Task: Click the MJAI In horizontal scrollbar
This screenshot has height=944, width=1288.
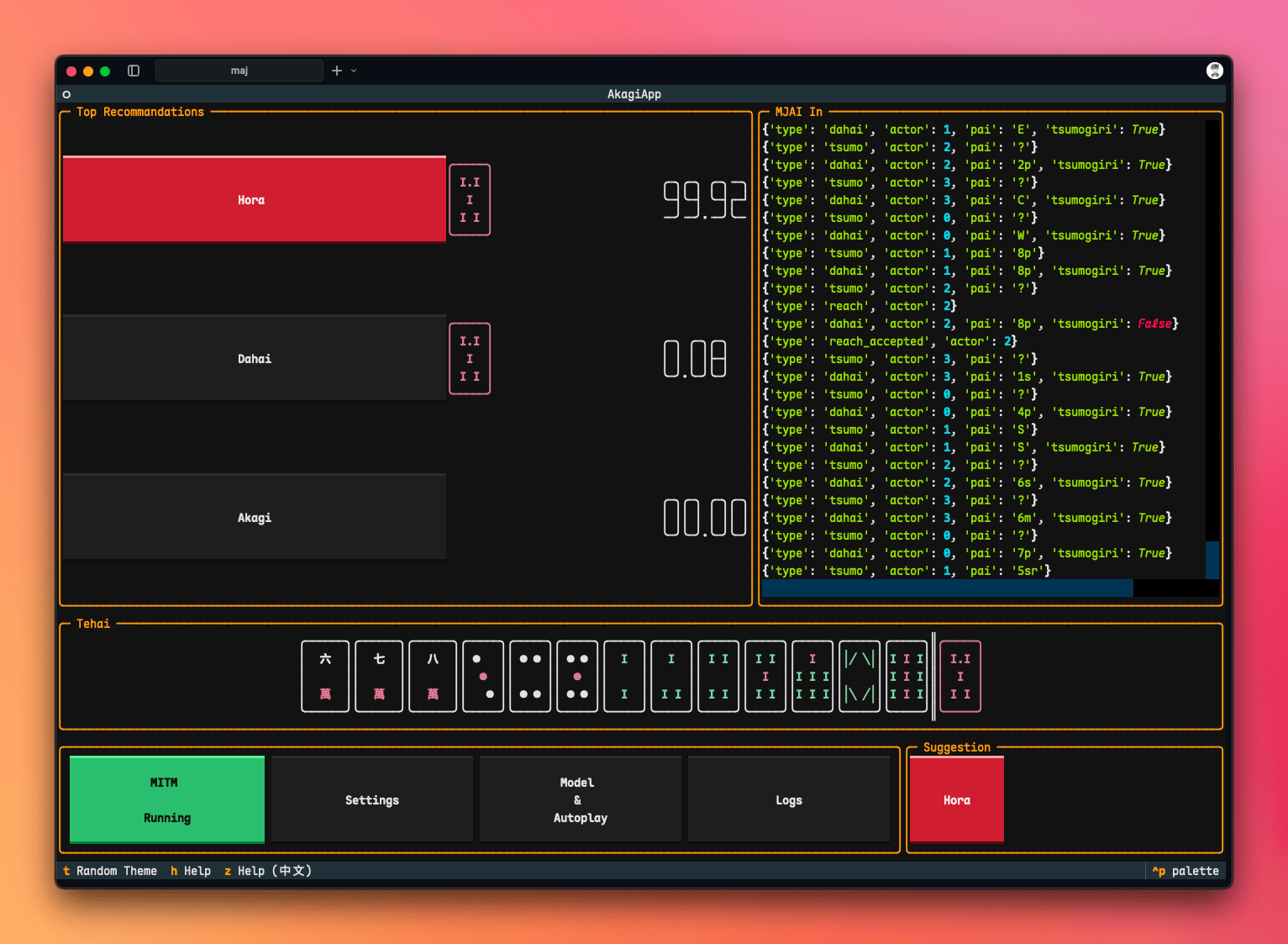Action: tap(947, 588)
